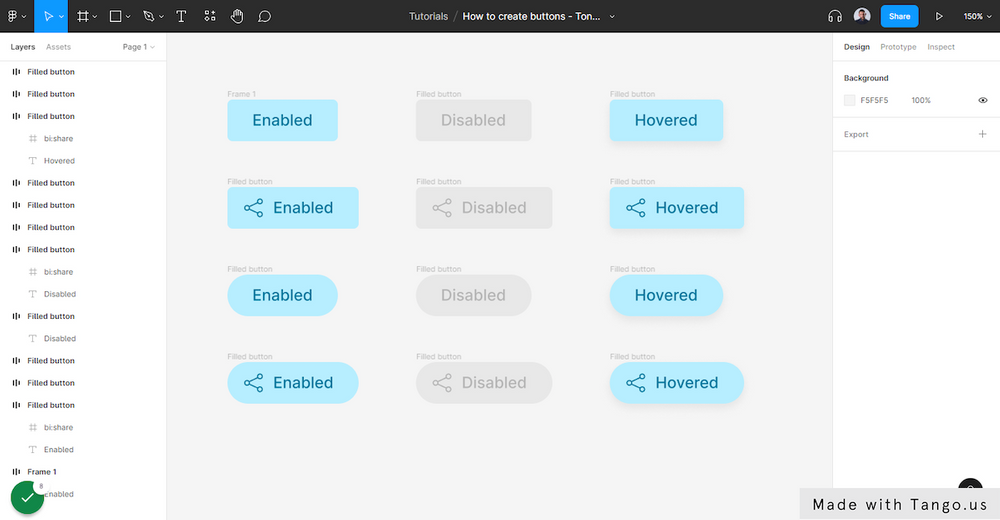Open the Shape tools dropdown chevron
Image resolution: width=1000 pixels, height=520 pixels.
(x=128, y=17)
